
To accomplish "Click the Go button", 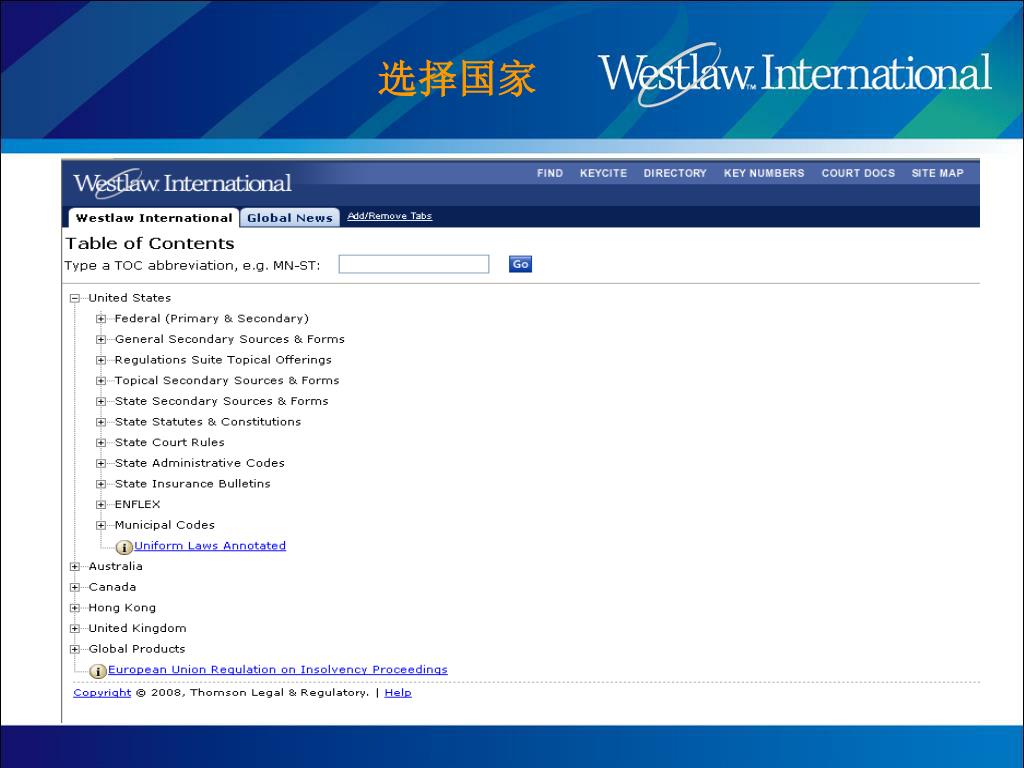I will [x=520, y=264].
